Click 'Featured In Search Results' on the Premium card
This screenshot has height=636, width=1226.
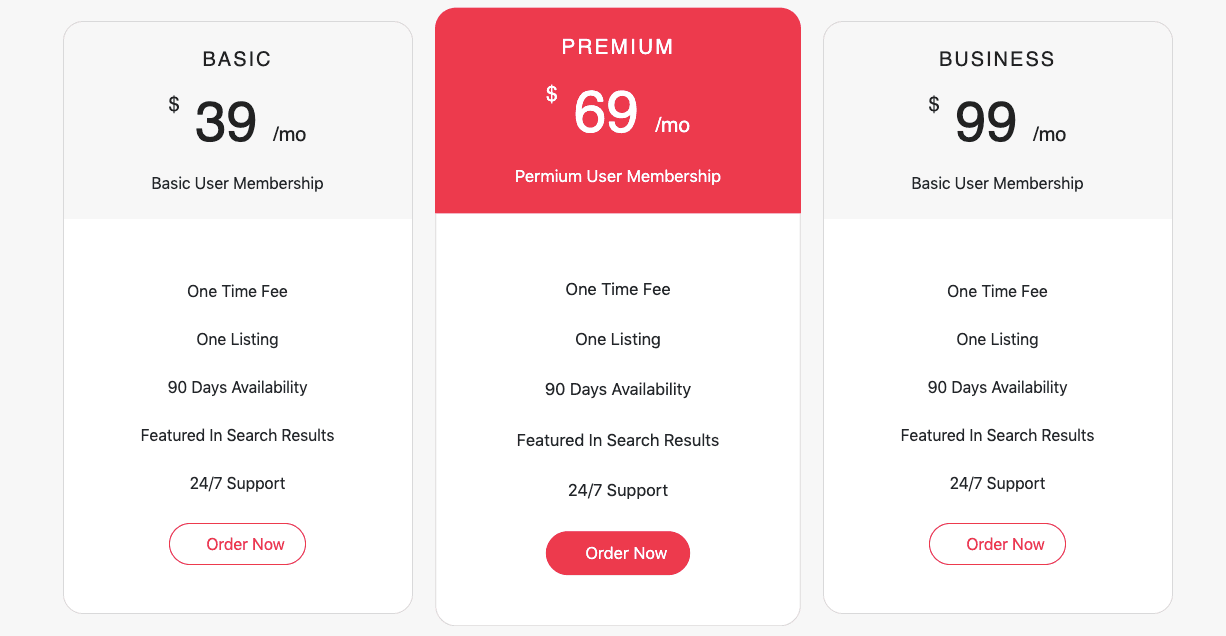(x=617, y=440)
